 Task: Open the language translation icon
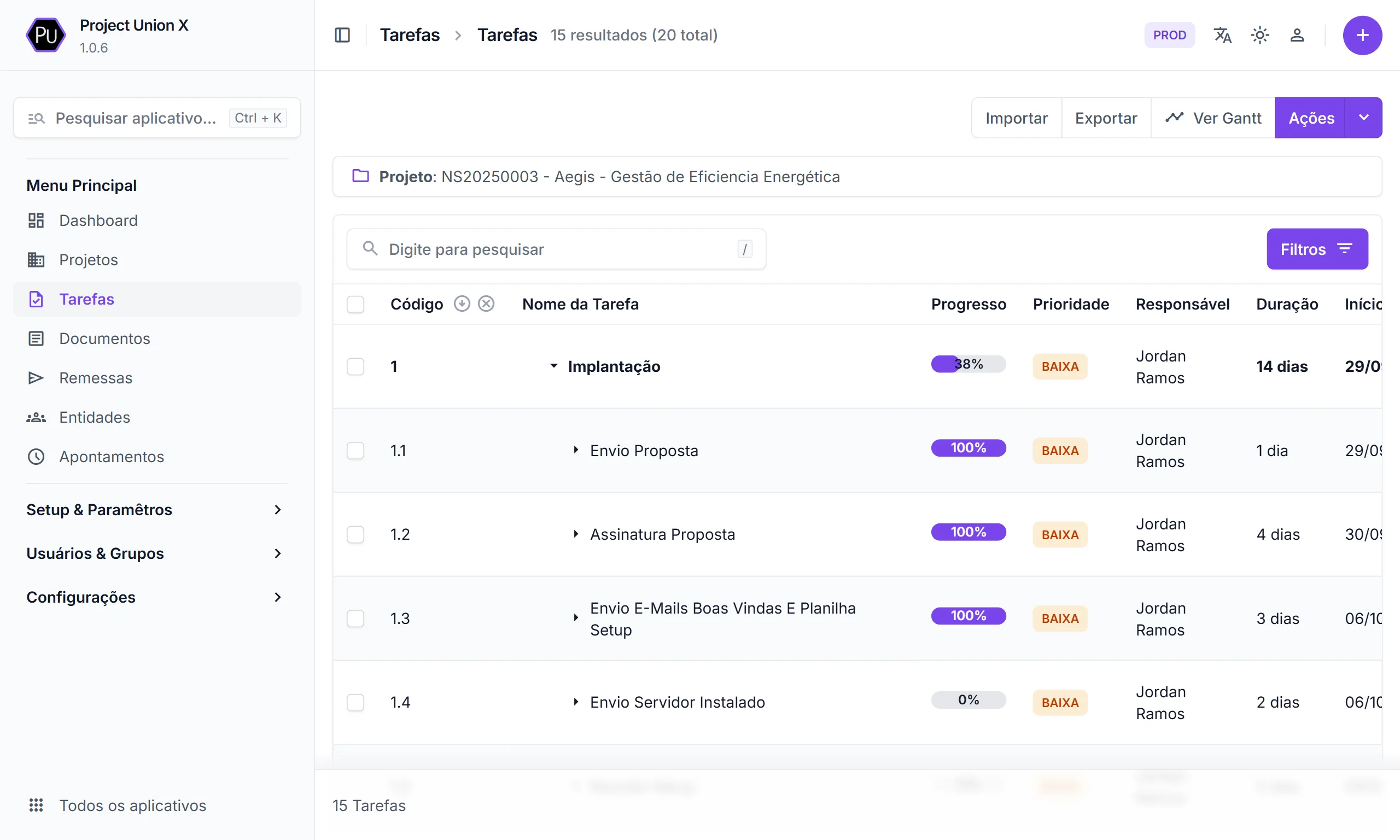[1222, 35]
